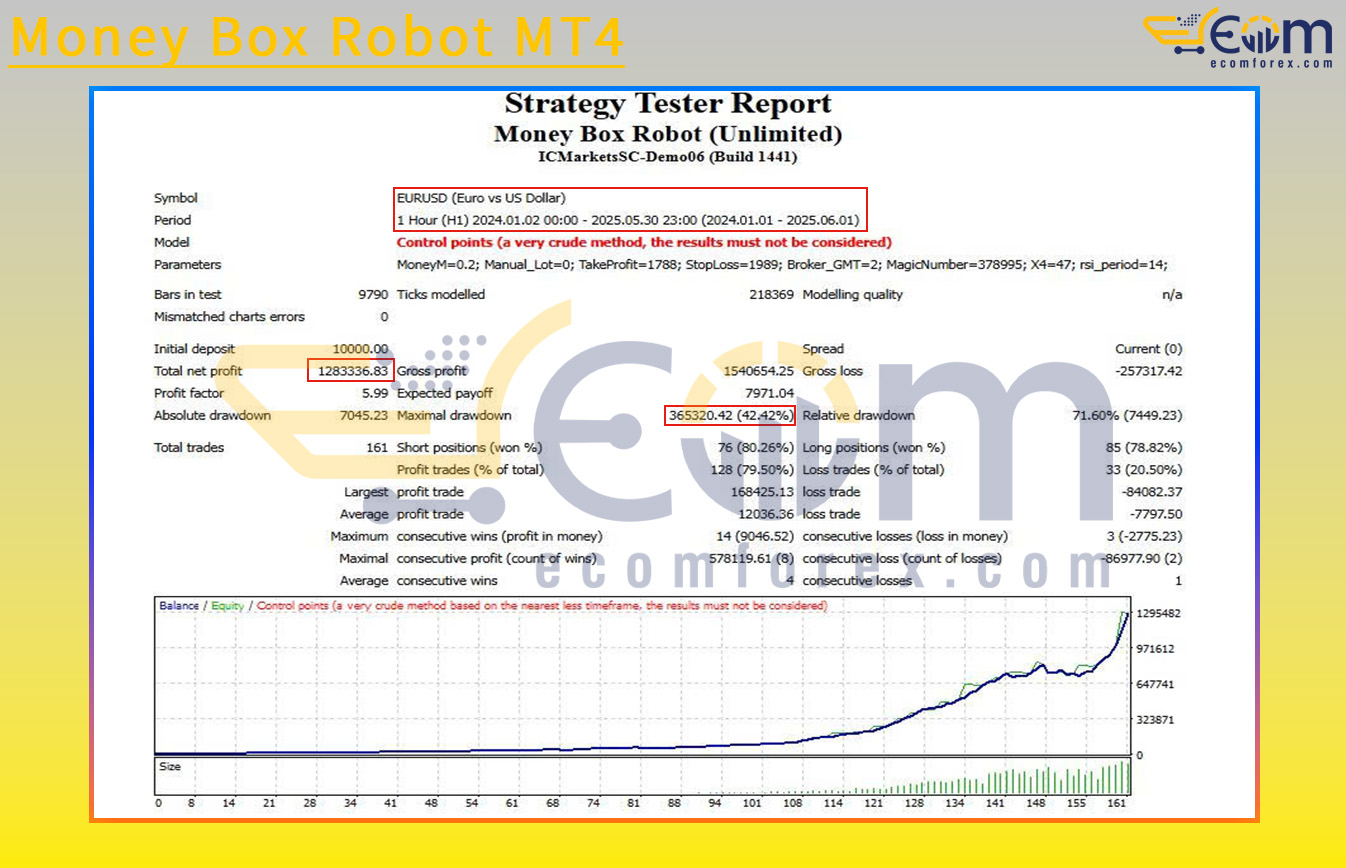
Task: Click the trade number 161 on chart axis
Action: pyautogui.click(x=1117, y=803)
